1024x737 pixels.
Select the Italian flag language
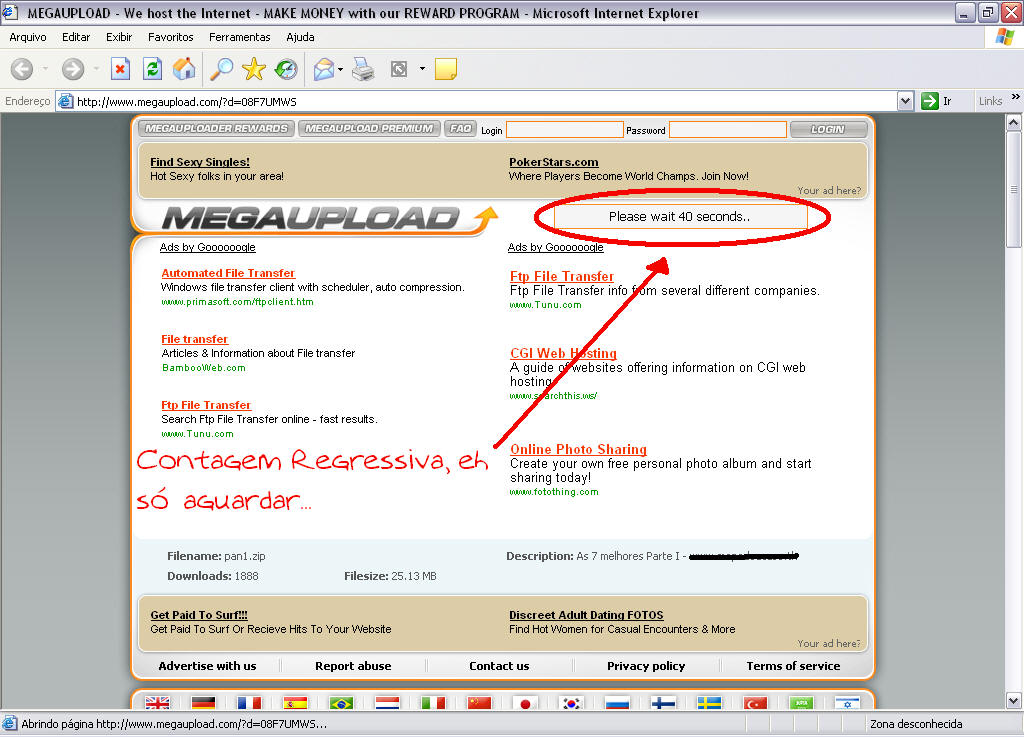(433, 703)
